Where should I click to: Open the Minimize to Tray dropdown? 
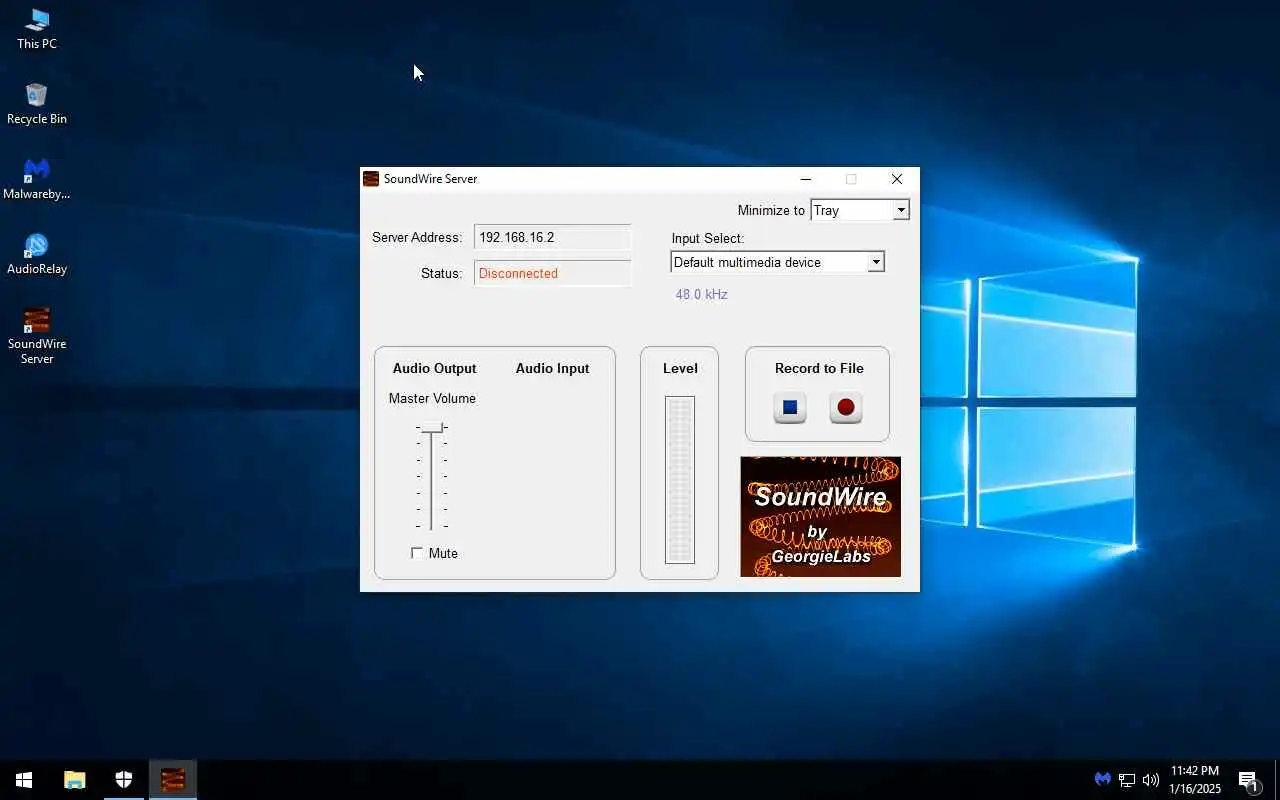point(860,210)
